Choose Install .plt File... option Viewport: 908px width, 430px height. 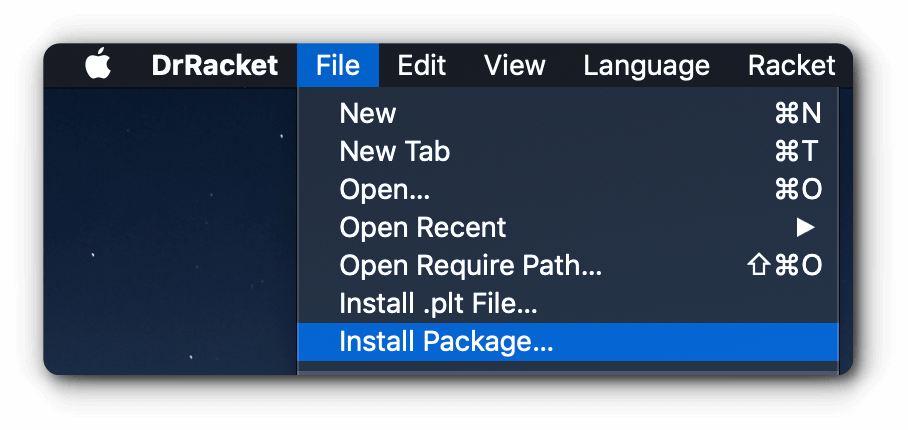439,304
